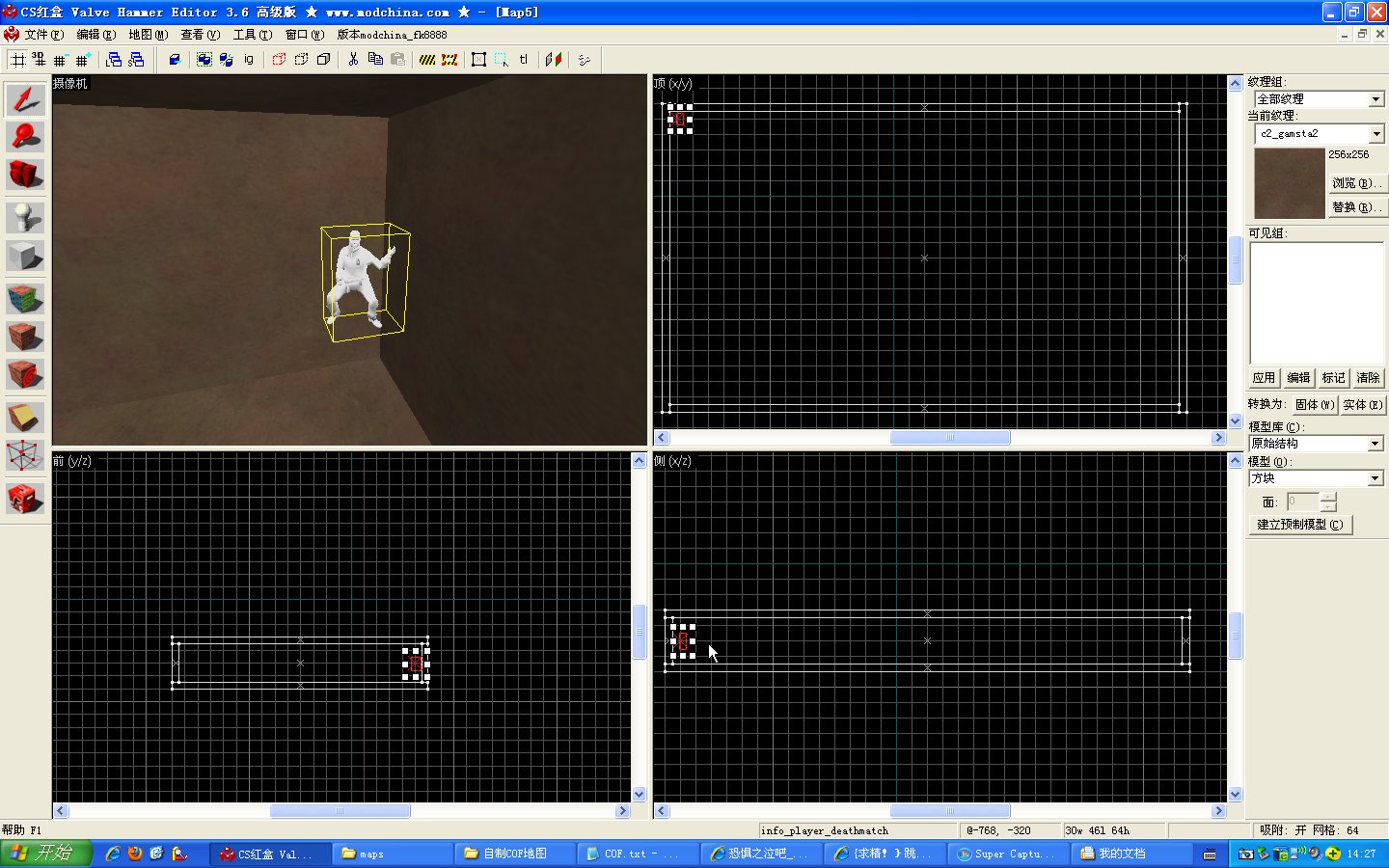The height and width of the screenshot is (868, 1389).
Task: Open the 地图 (Map) menu
Action: click(x=148, y=35)
